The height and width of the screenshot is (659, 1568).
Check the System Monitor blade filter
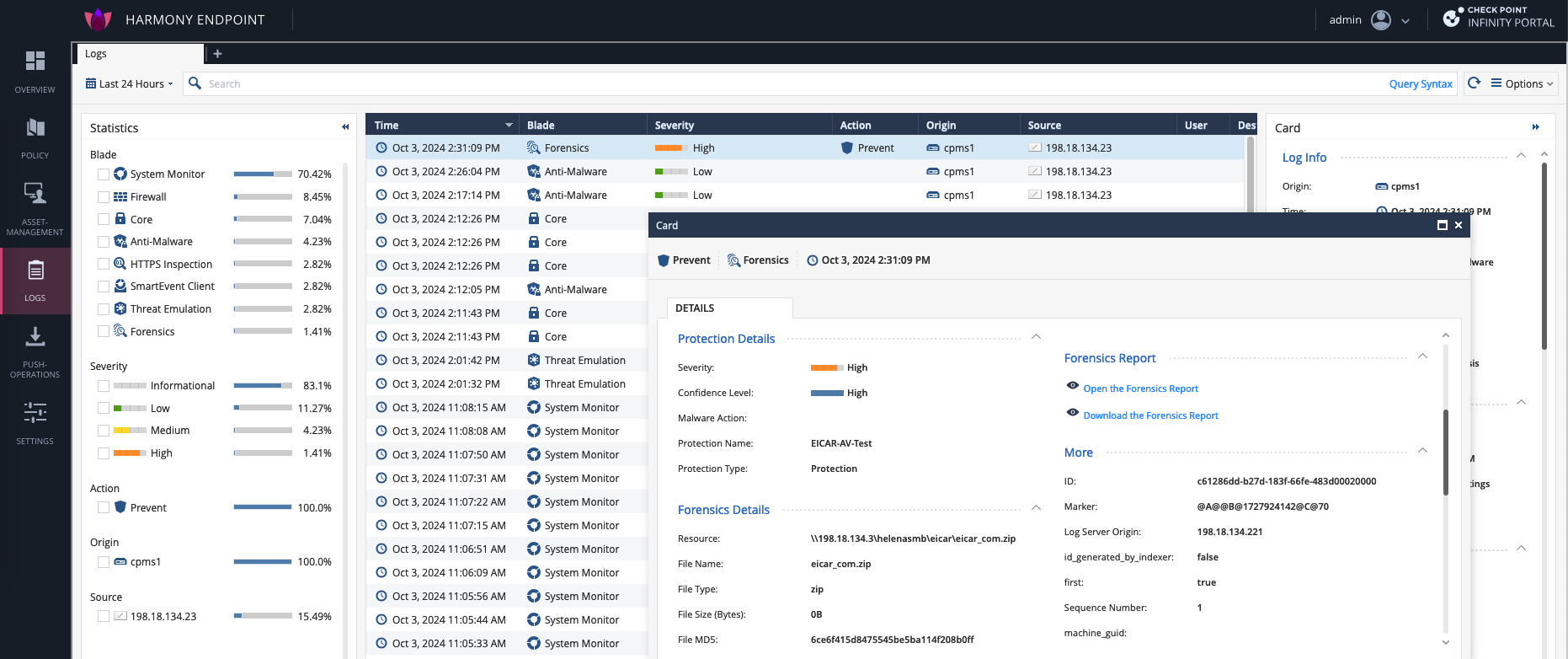pos(104,174)
